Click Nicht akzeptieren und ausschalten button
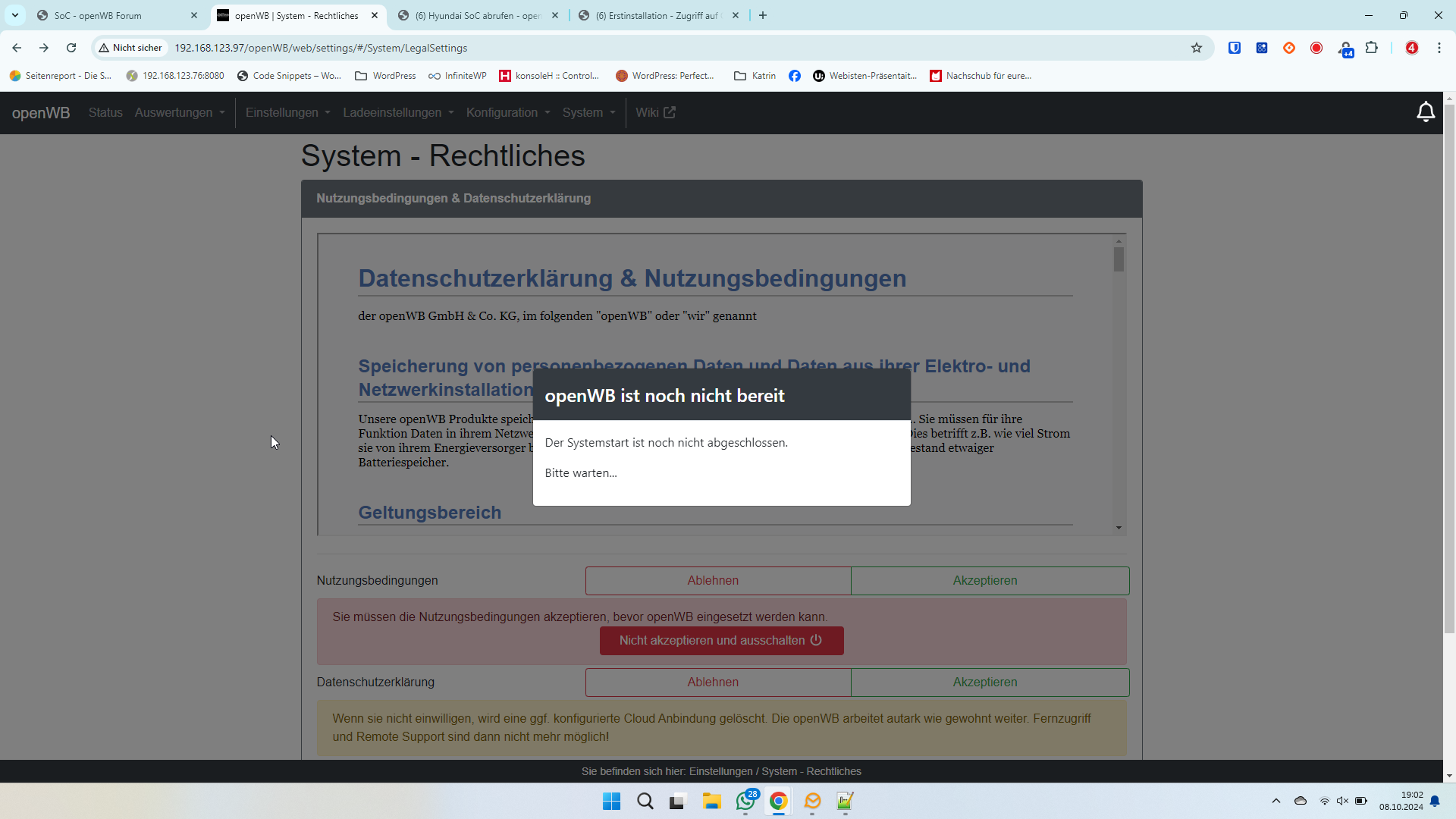Image resolution: width=1456 pixels, height=819 pixels. pyautogui.click(x=721, y=641)
